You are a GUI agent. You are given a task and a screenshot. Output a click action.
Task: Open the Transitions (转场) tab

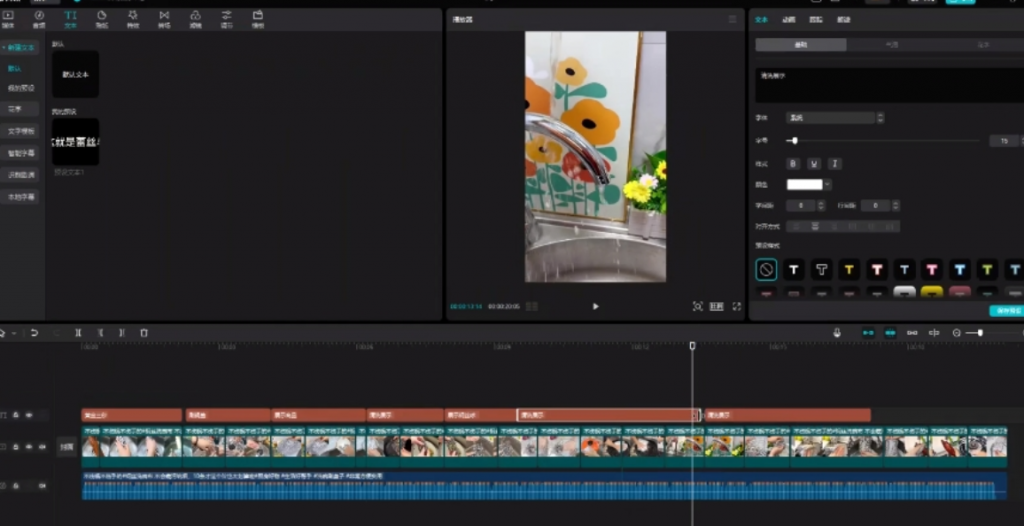(x=164, y=19)
